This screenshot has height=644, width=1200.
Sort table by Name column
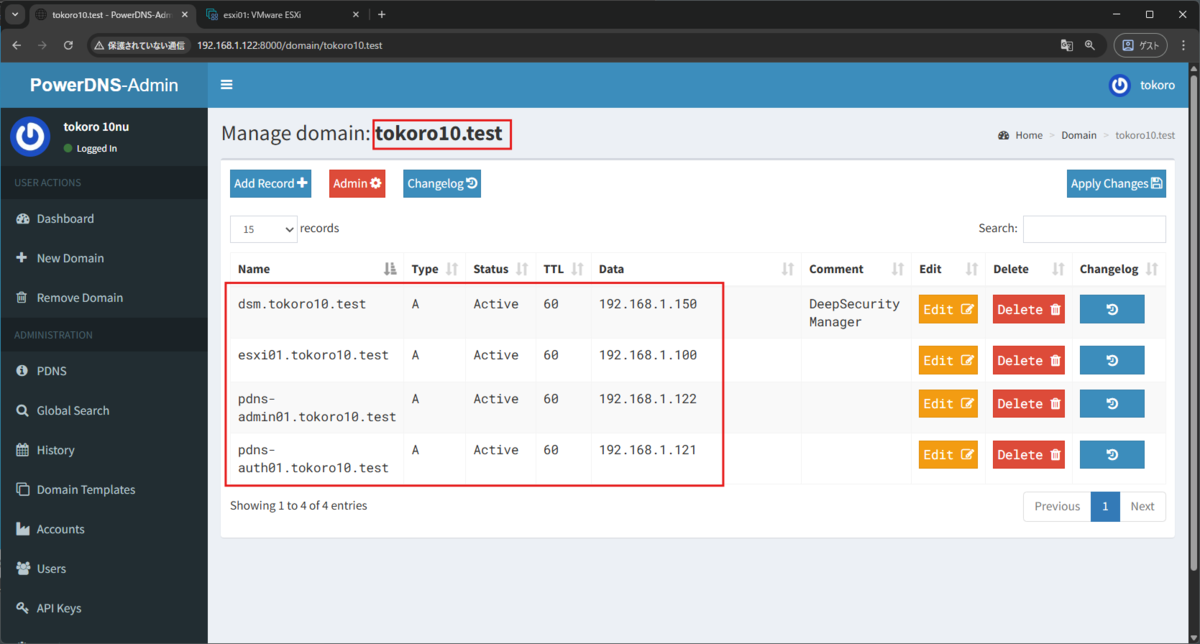point(317,269)
